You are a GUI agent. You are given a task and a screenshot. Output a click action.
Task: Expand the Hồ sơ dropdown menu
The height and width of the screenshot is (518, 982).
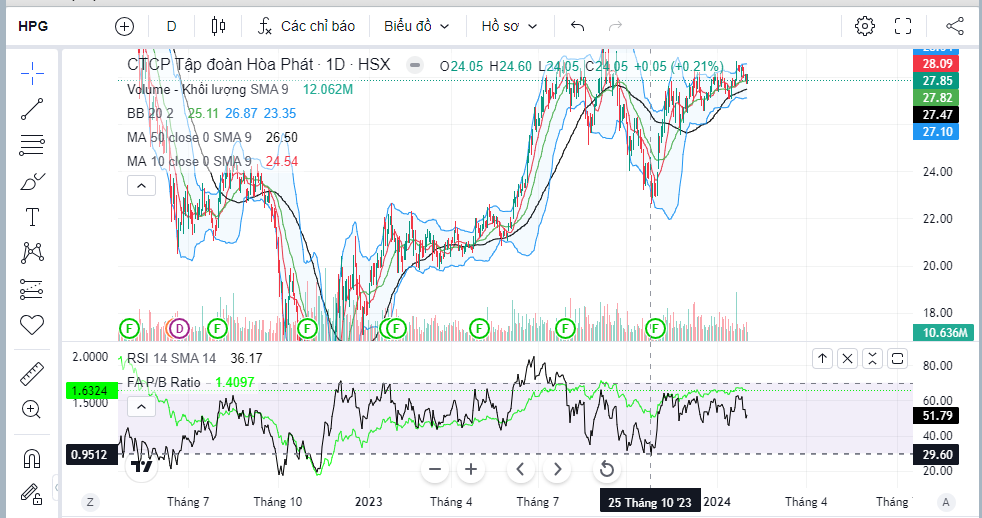pos(509,26)
